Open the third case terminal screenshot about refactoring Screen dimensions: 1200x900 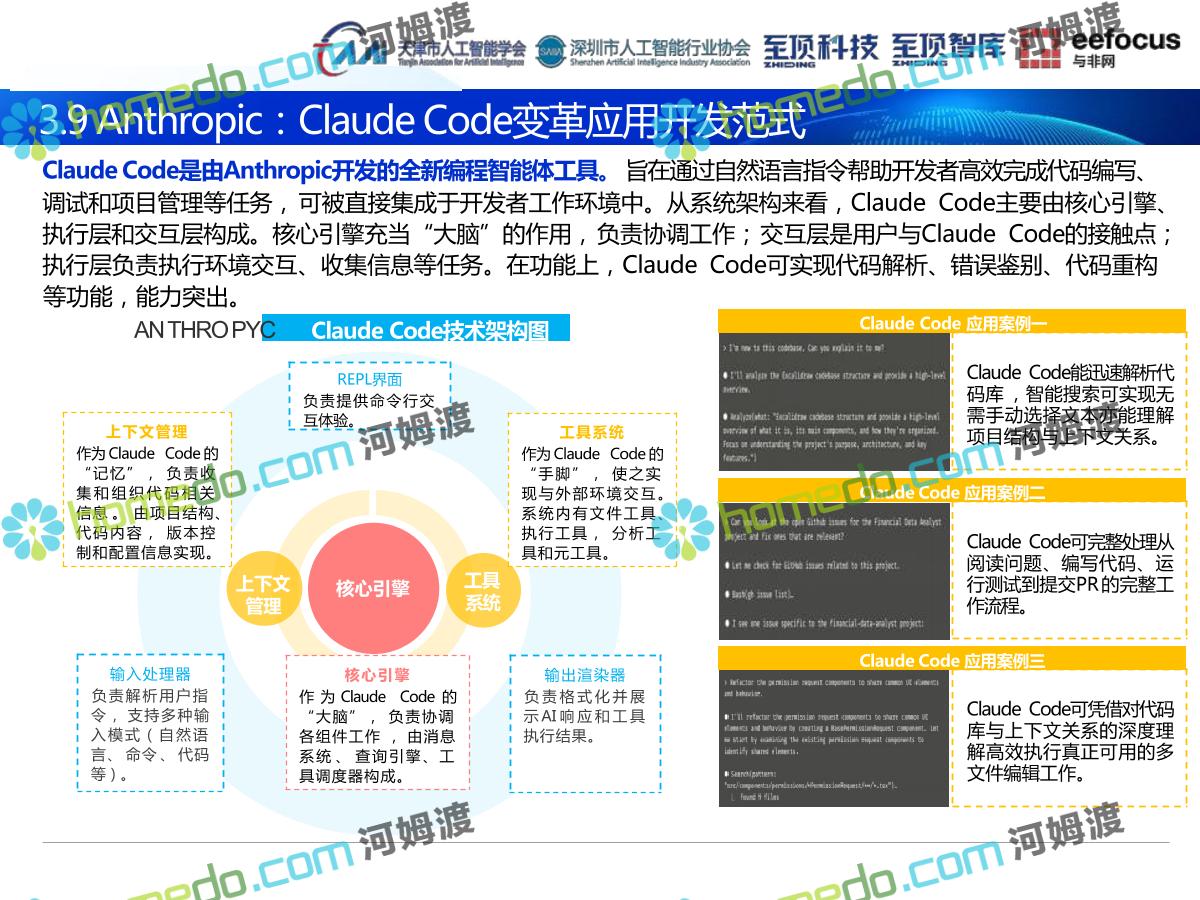pyautogui.click(x=834, y=740)
